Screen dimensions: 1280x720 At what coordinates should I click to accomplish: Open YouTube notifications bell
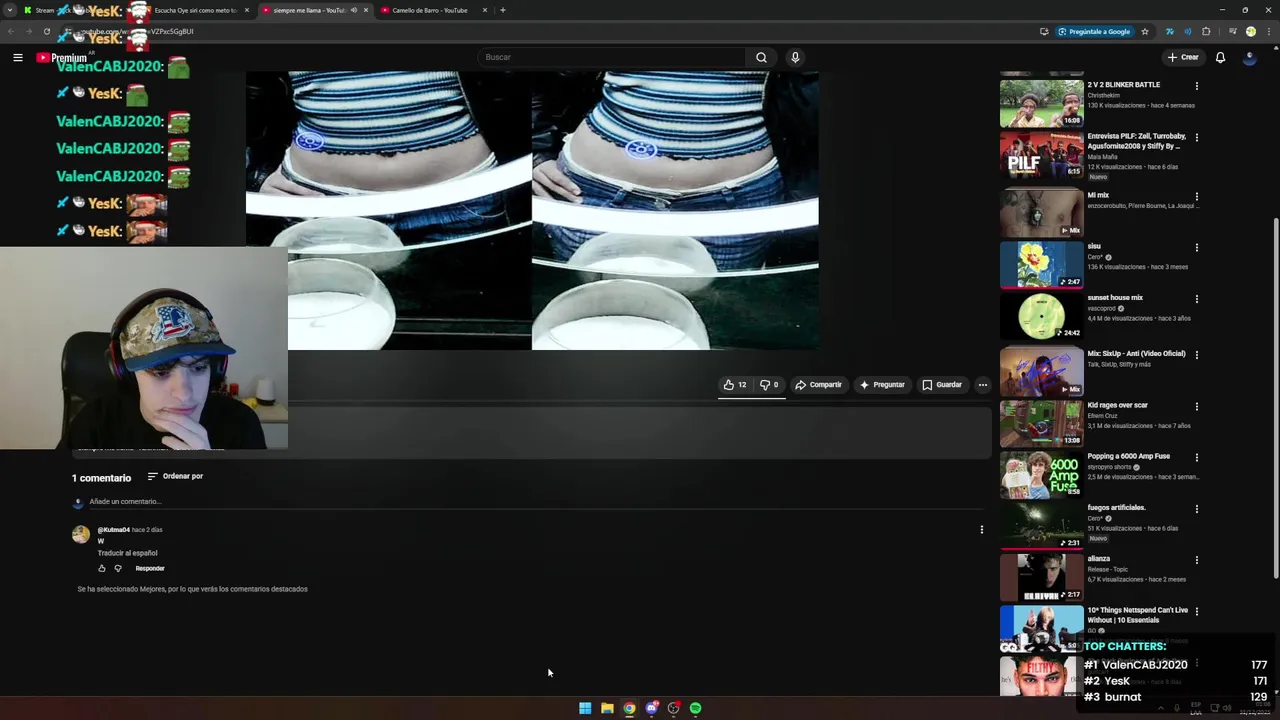(x=1220, y=57)
